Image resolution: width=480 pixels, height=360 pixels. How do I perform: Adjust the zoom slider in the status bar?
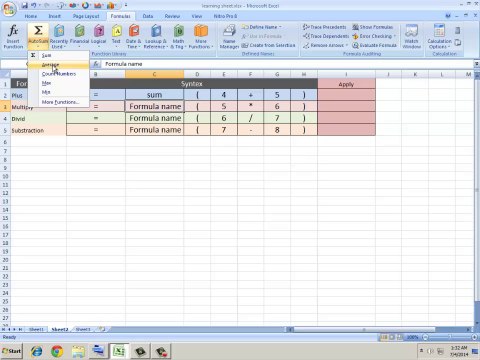449,337
